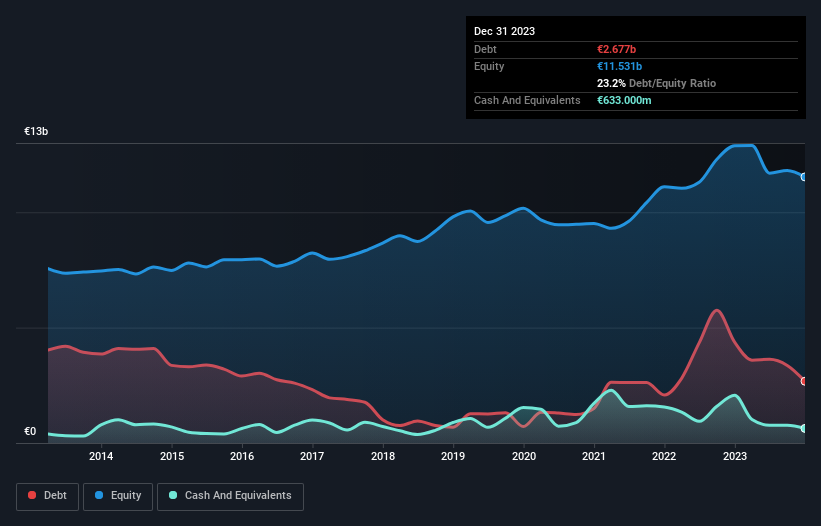The width and height of the screenshot is (821, 526).
Task: Click the 2017 x-axis label
Action: tap(312, 456)
